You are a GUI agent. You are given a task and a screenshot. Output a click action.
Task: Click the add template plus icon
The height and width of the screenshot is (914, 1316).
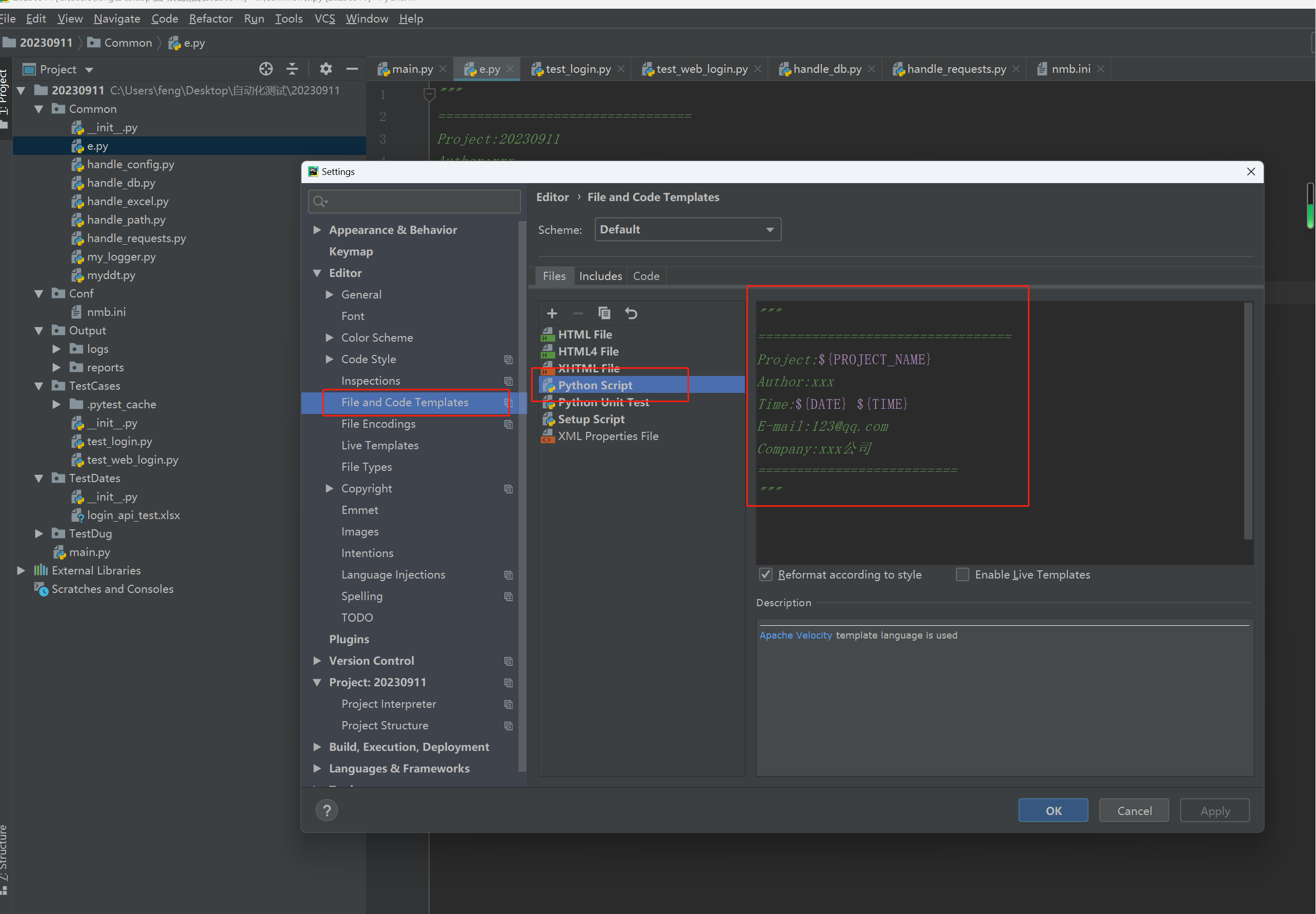[552, 313]
